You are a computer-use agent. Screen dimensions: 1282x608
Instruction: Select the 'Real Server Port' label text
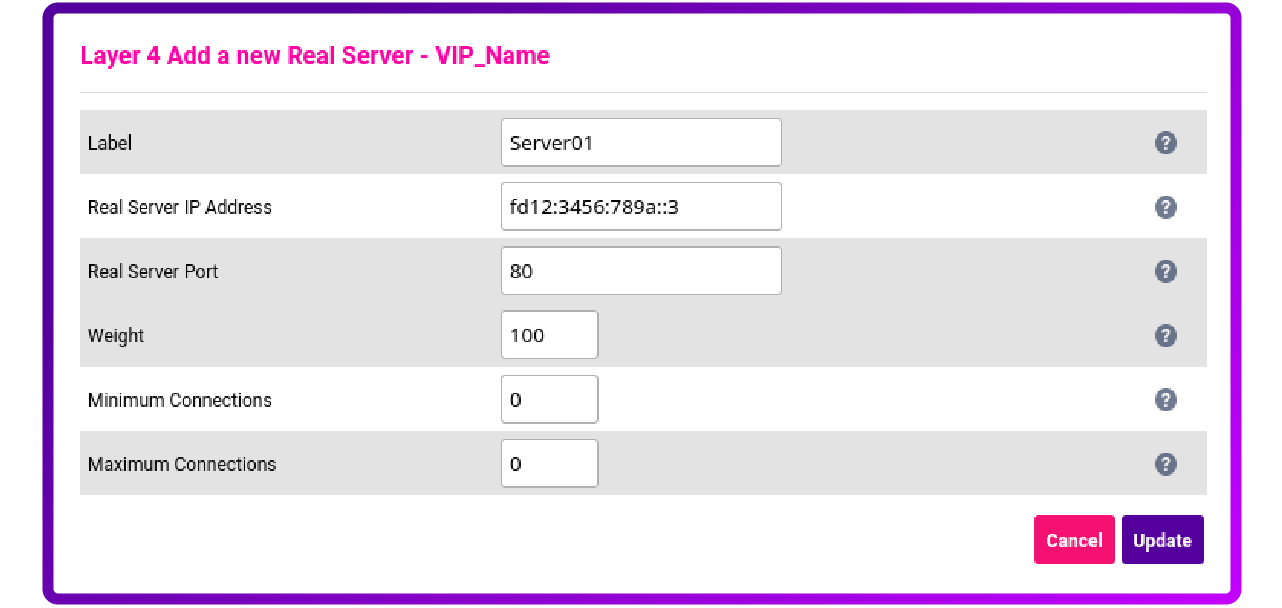tap(153, 271)
